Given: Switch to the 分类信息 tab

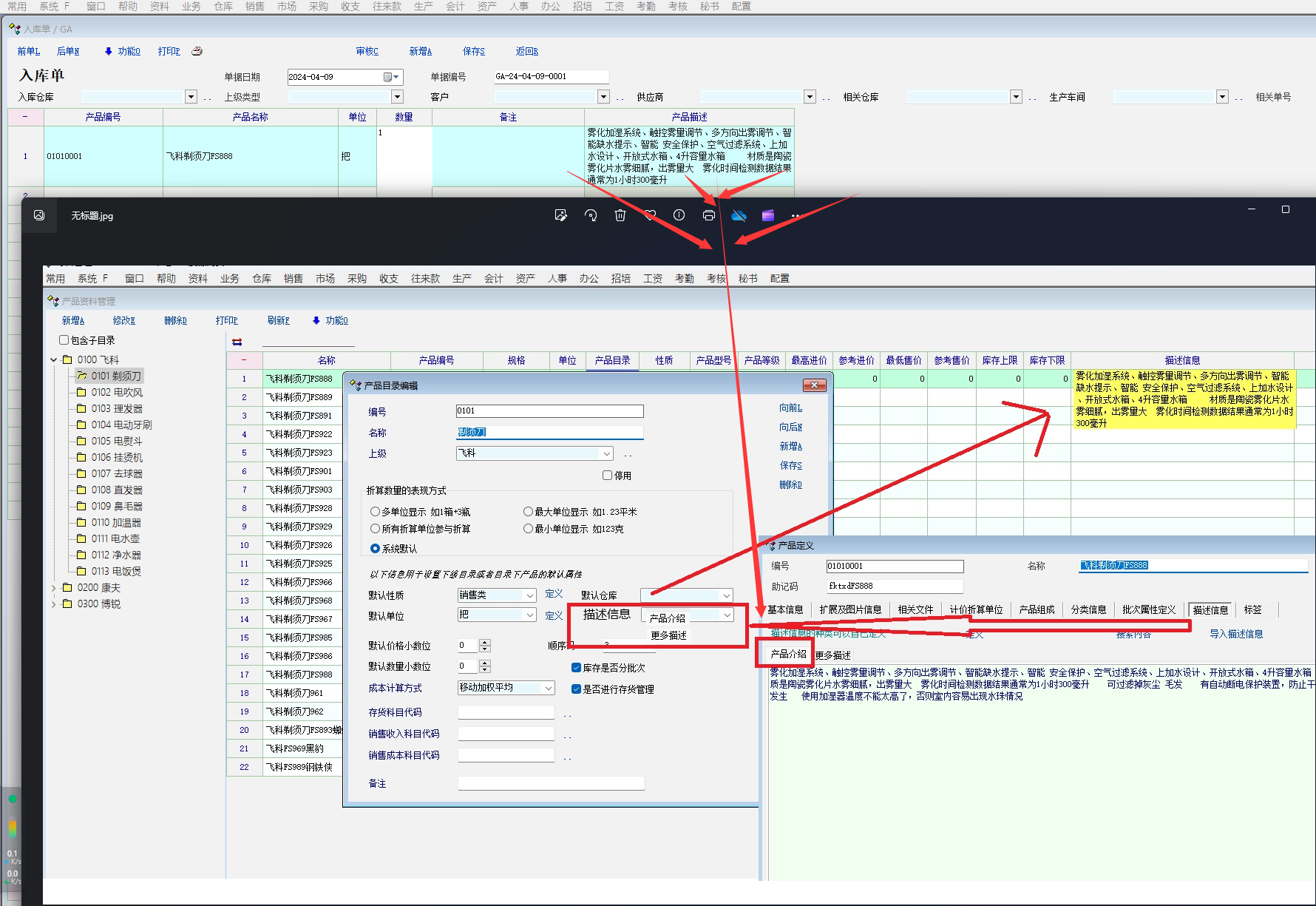Looking at the screenshot, I should 1088,609.
